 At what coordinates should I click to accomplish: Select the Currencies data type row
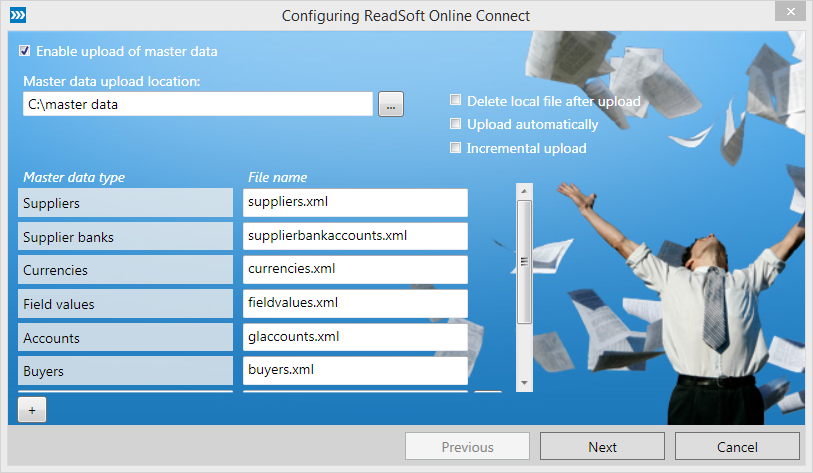click(125, 270)
